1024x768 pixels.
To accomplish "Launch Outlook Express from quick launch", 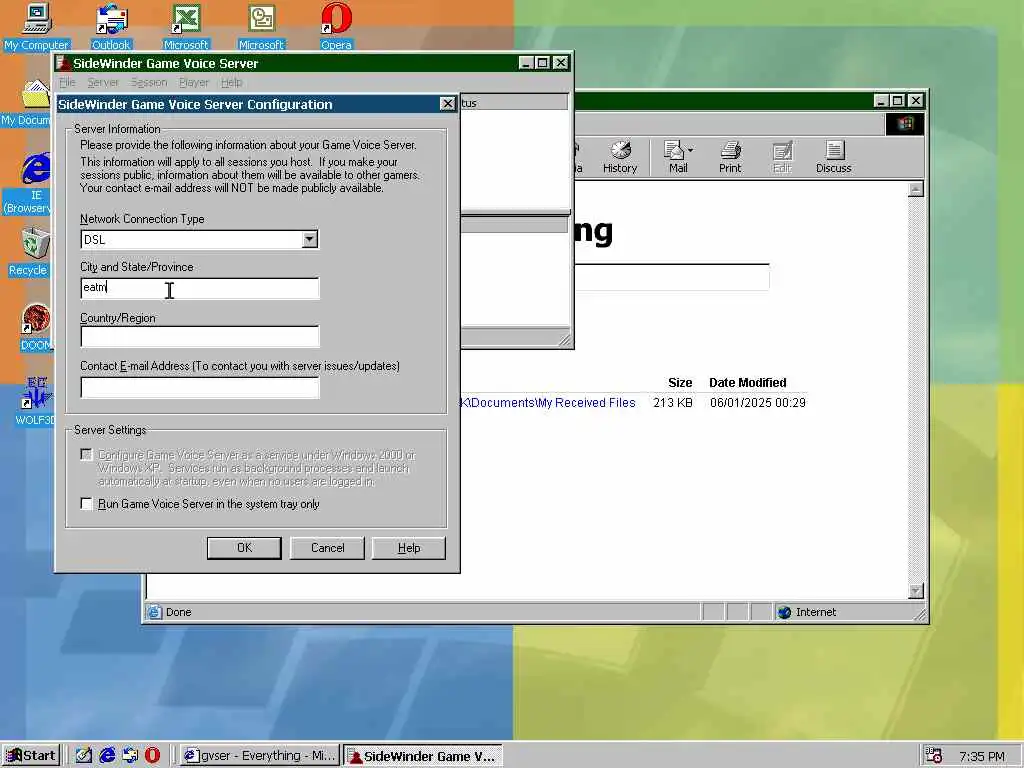I will [130, 756].
